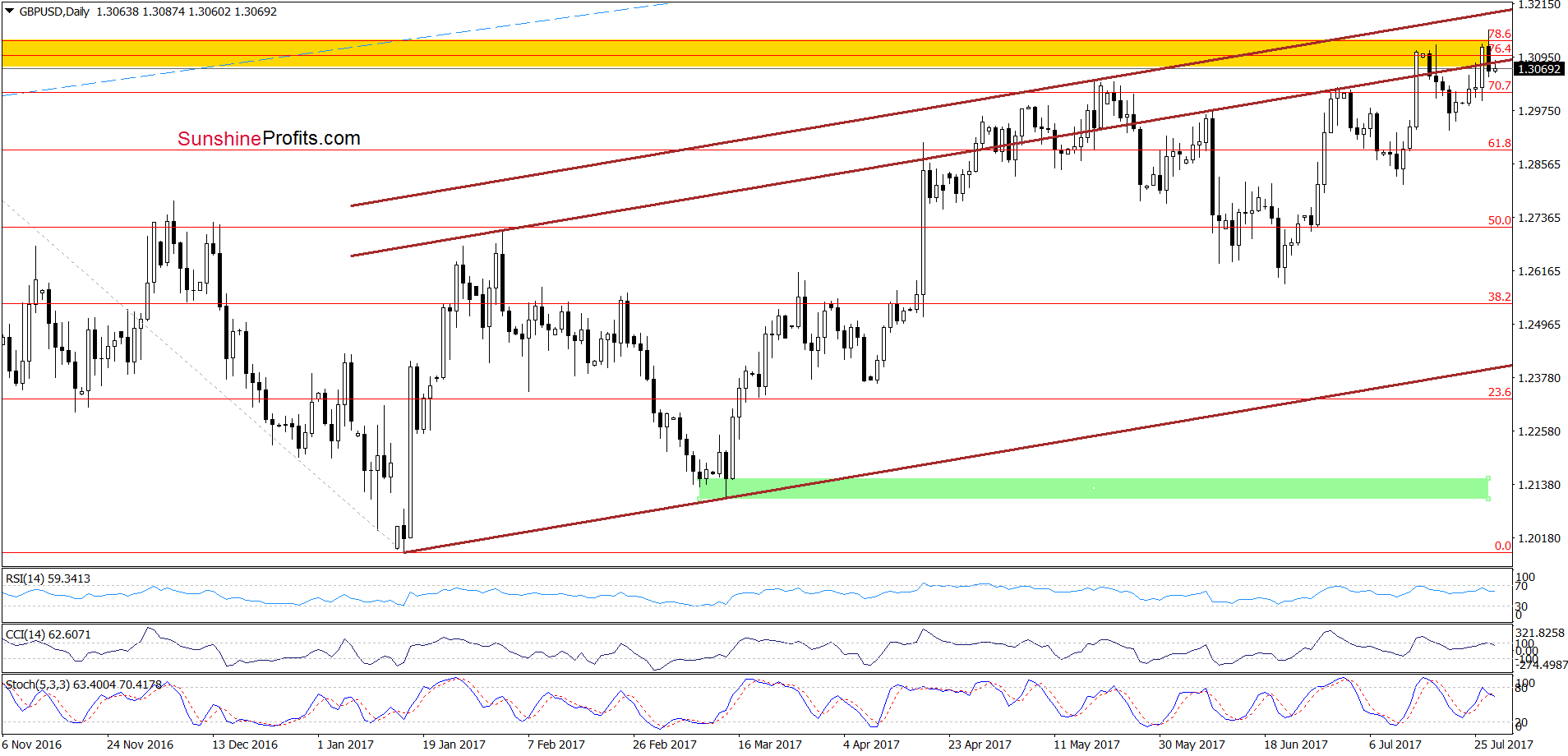Click the 25 Jul 2017 date label
1568x756 pixels.
(1504, 744)
